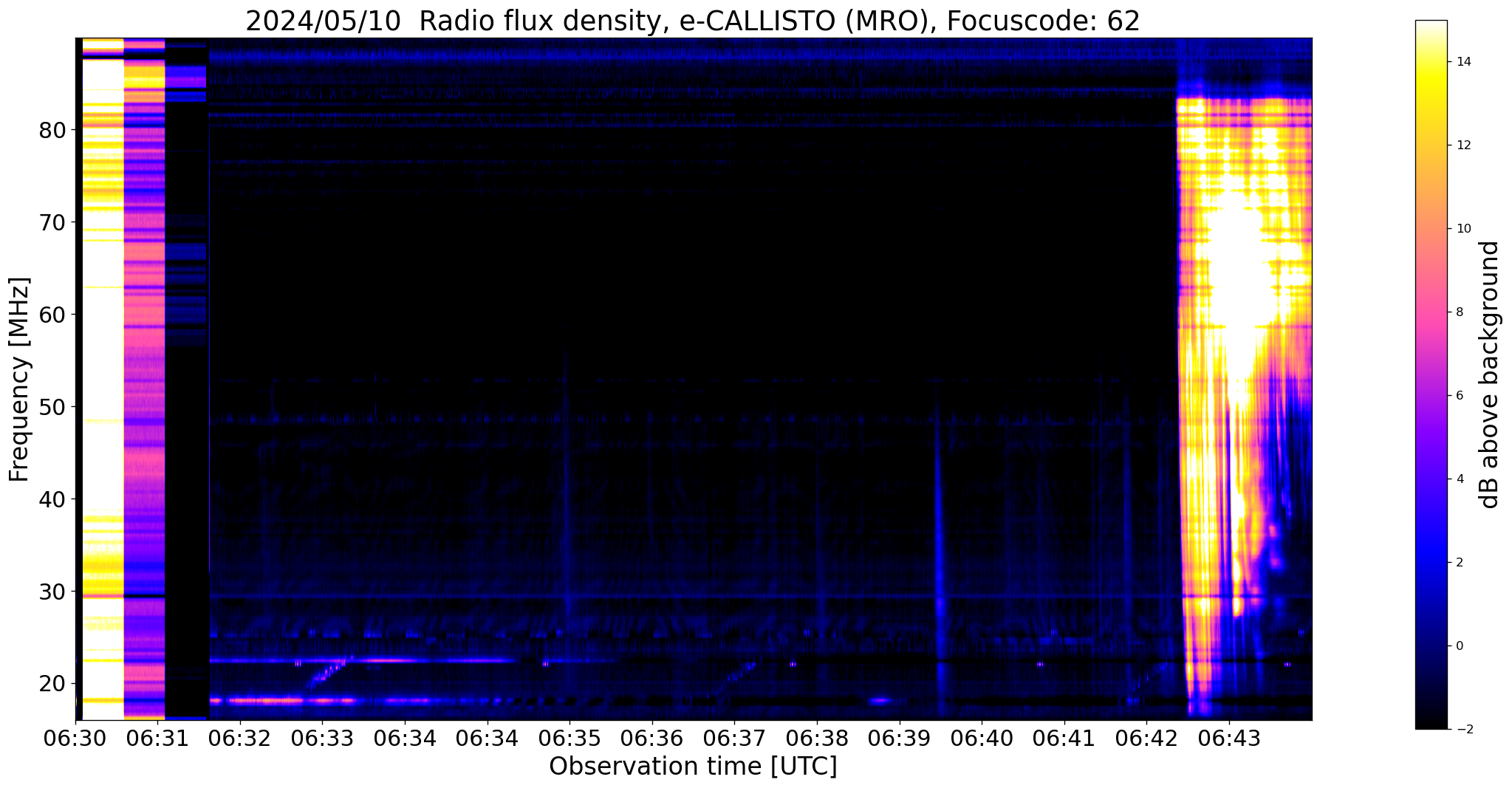Screen dimensions: 1512x788
Task: Click the 06:32 time tick label
Action: (x=240, y=739)
